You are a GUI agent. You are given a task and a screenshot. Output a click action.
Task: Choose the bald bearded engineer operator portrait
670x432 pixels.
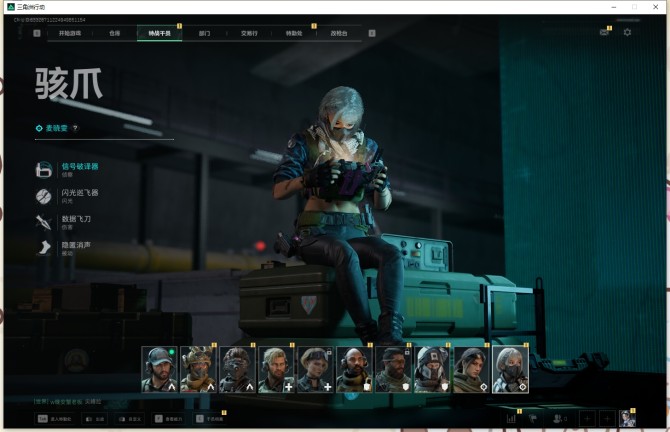354,370
